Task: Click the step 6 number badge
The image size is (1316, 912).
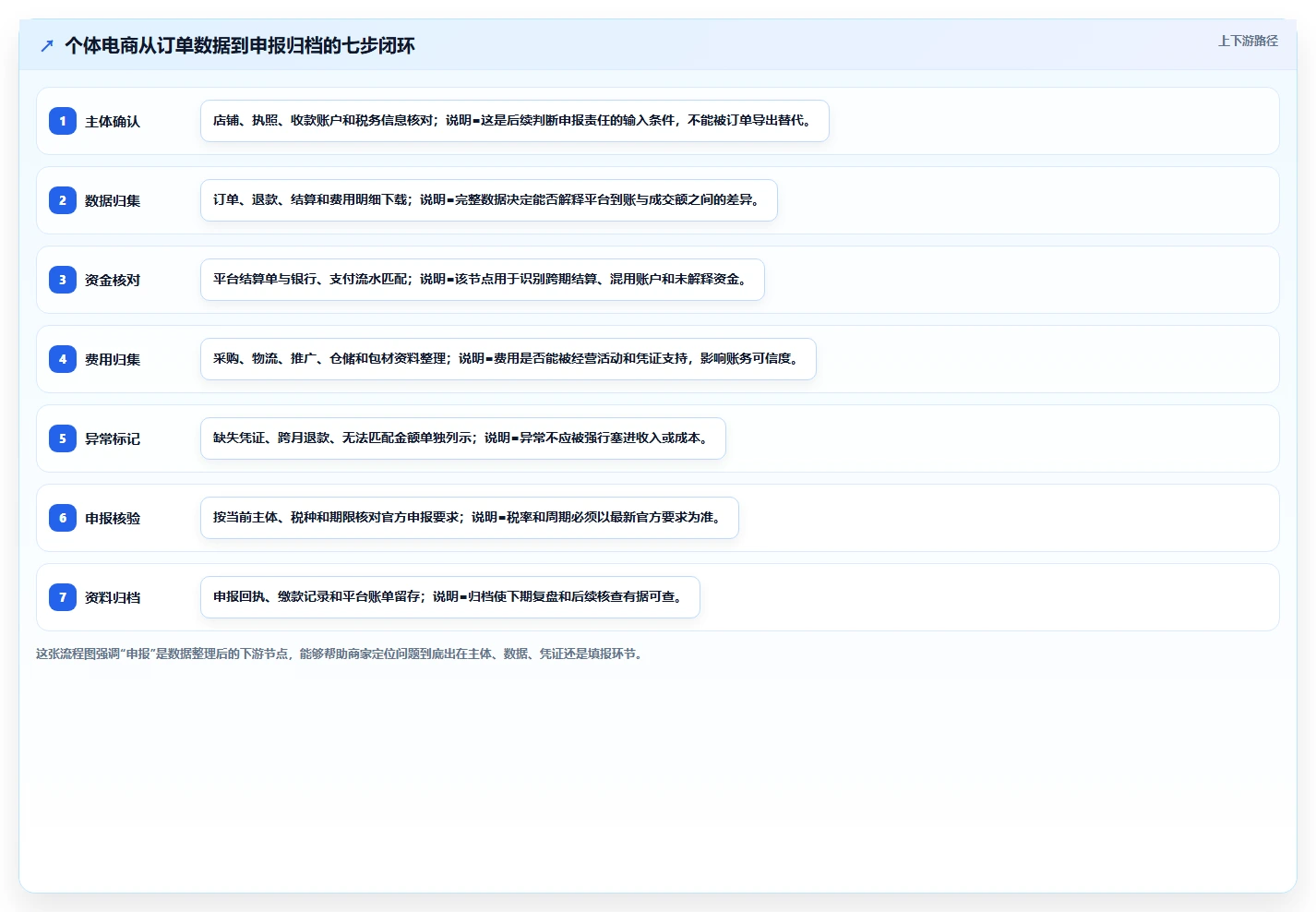Action: pyautogui.click(x=63, y=518)
